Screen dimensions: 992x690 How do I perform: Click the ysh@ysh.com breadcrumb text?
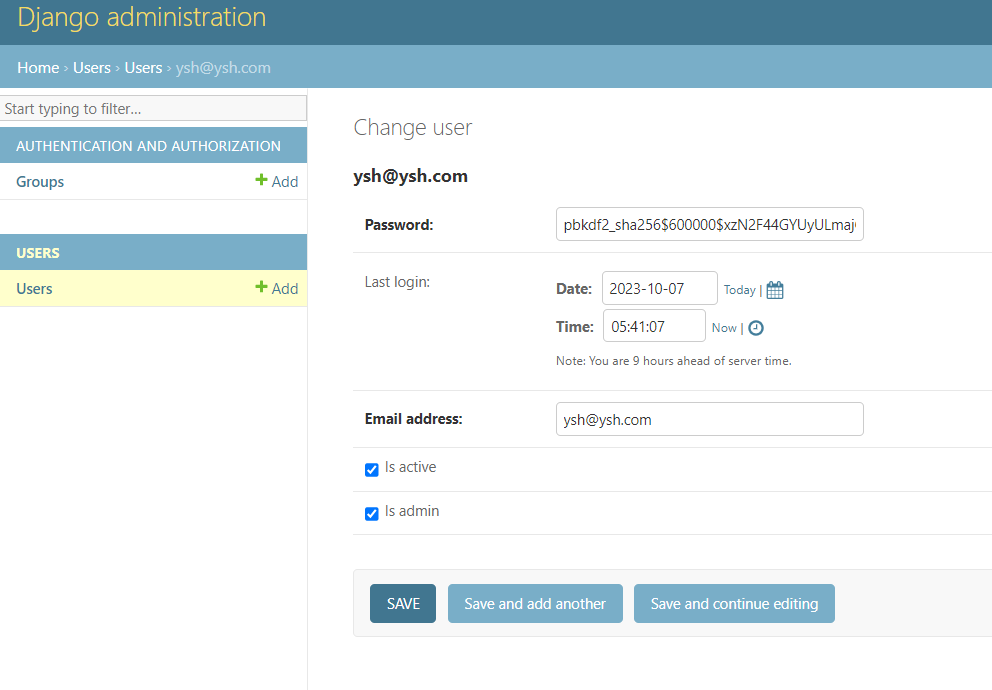[x=223, y=68]
